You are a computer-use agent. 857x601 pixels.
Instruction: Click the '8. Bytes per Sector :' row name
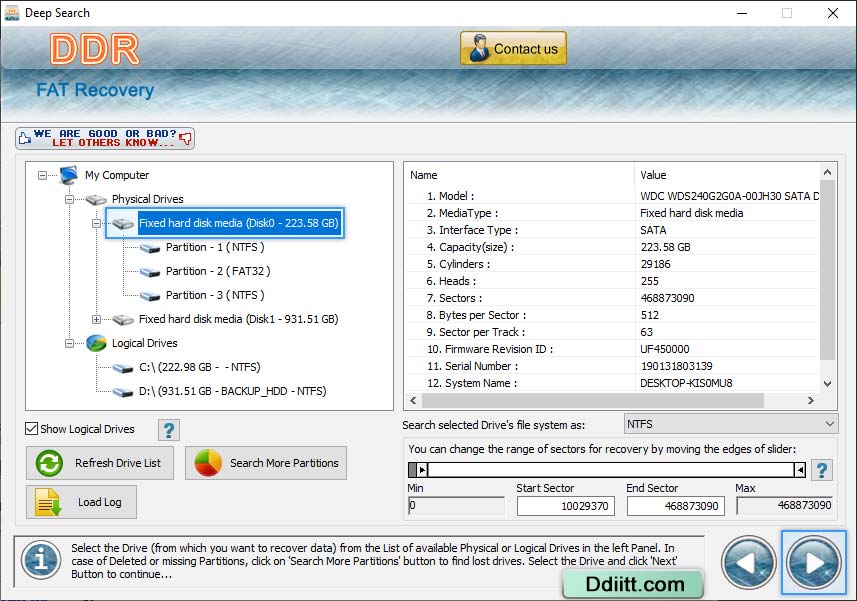(x=476, y=315)
